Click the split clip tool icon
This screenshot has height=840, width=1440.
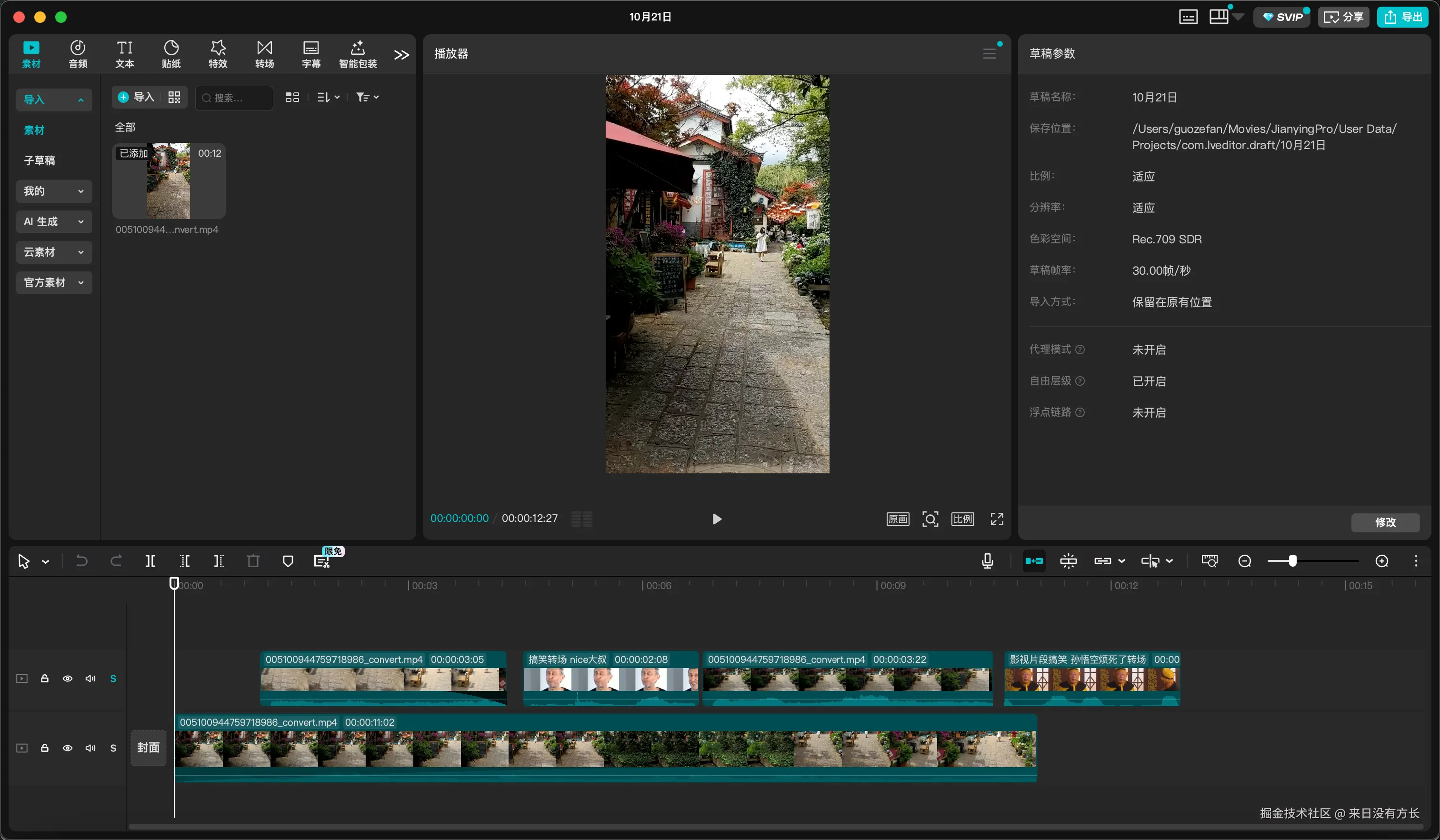(x=150, y=561)
